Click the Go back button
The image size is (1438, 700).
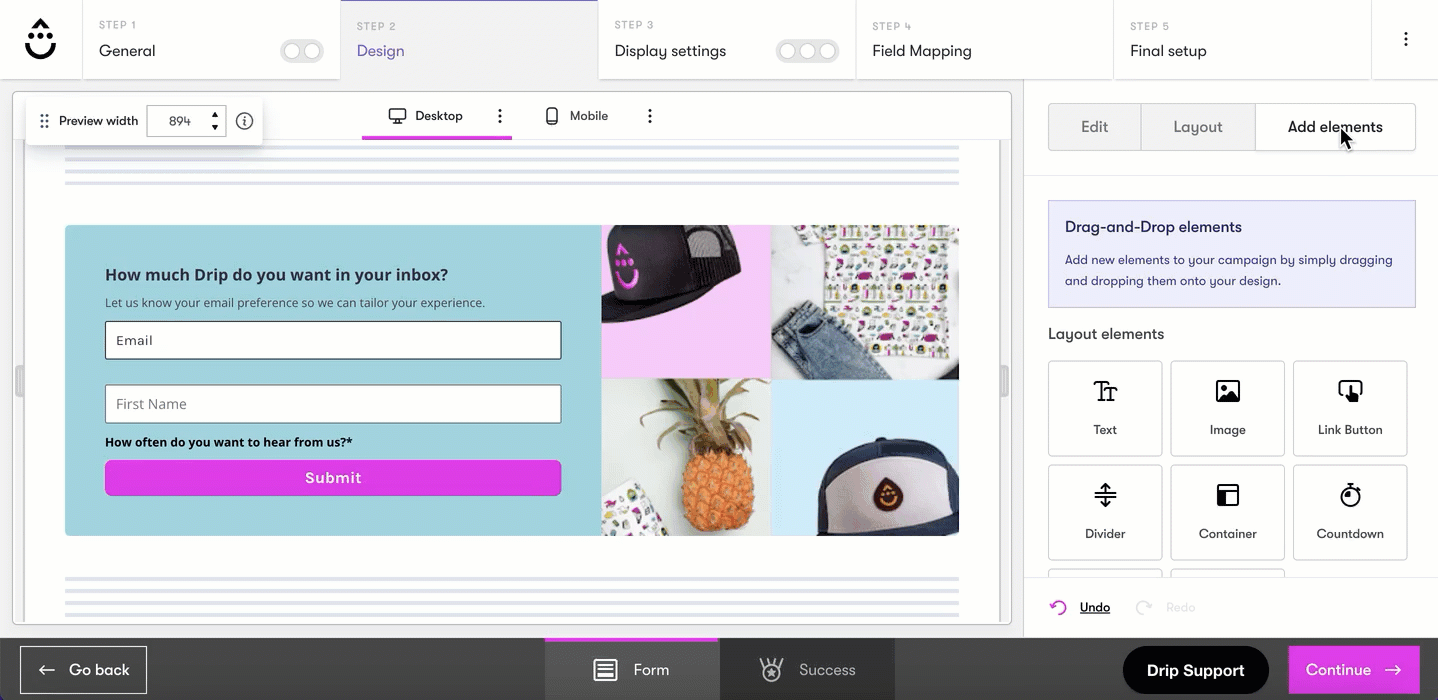click(x=83, y=670)
